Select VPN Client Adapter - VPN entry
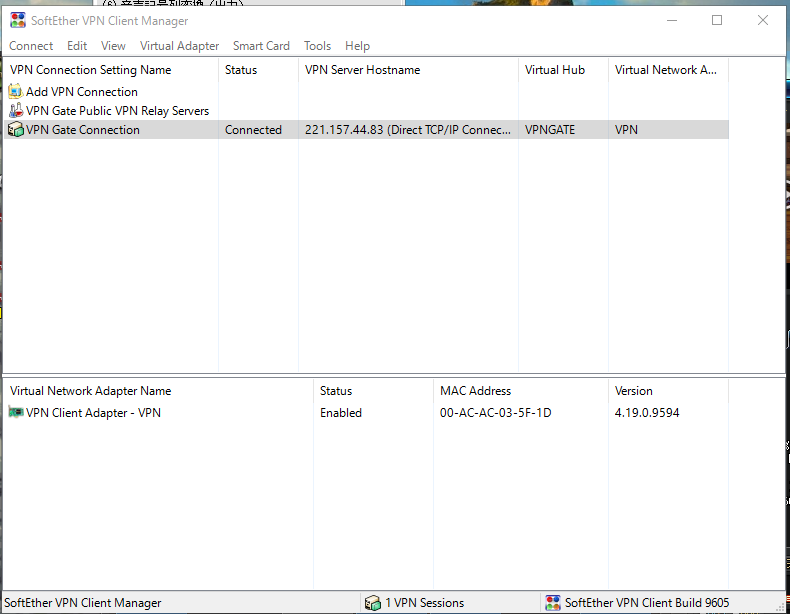The image size is (790, 614). pyautogui.click(x=93, y=413)
